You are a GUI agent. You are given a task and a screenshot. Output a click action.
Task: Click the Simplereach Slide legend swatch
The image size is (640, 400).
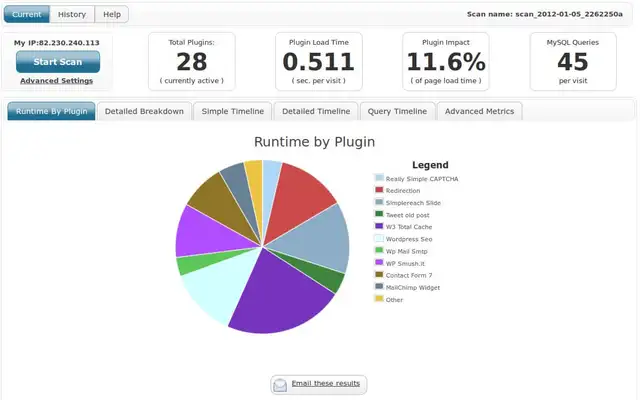tap(379, 202)
